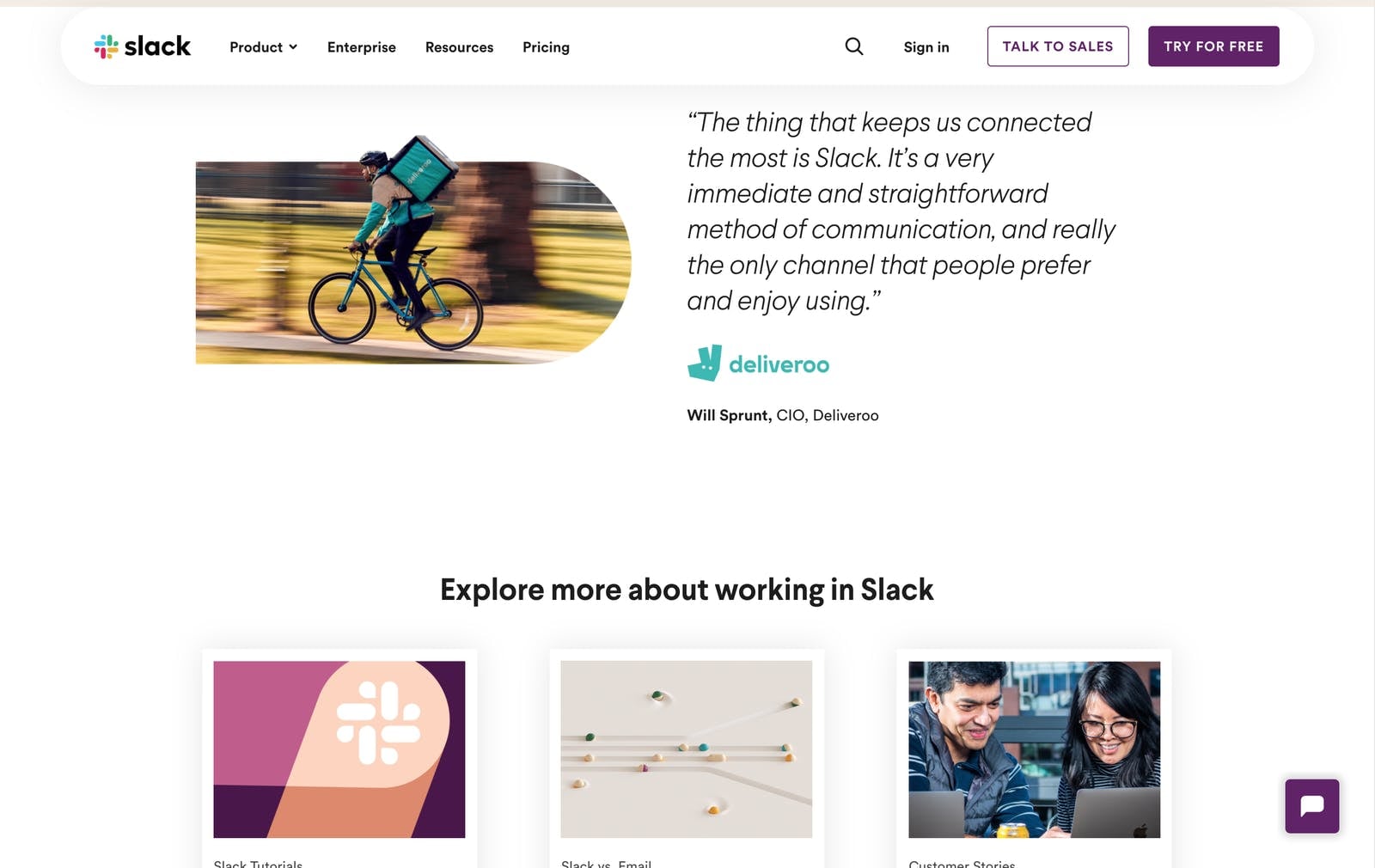
Task: Open the Customer Stories card photo
Action: 1034,749
